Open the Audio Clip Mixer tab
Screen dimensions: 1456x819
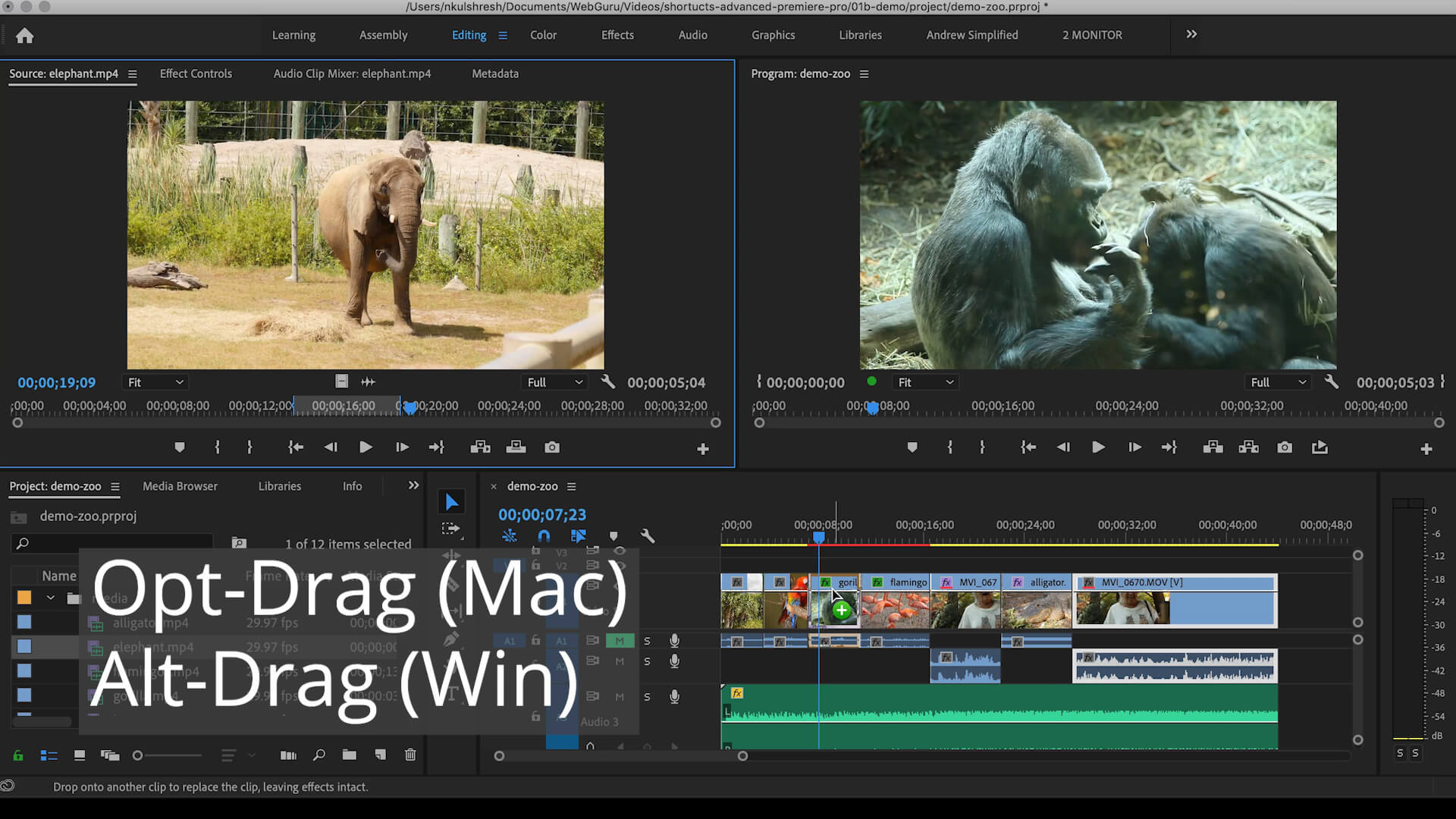[352, 74]
